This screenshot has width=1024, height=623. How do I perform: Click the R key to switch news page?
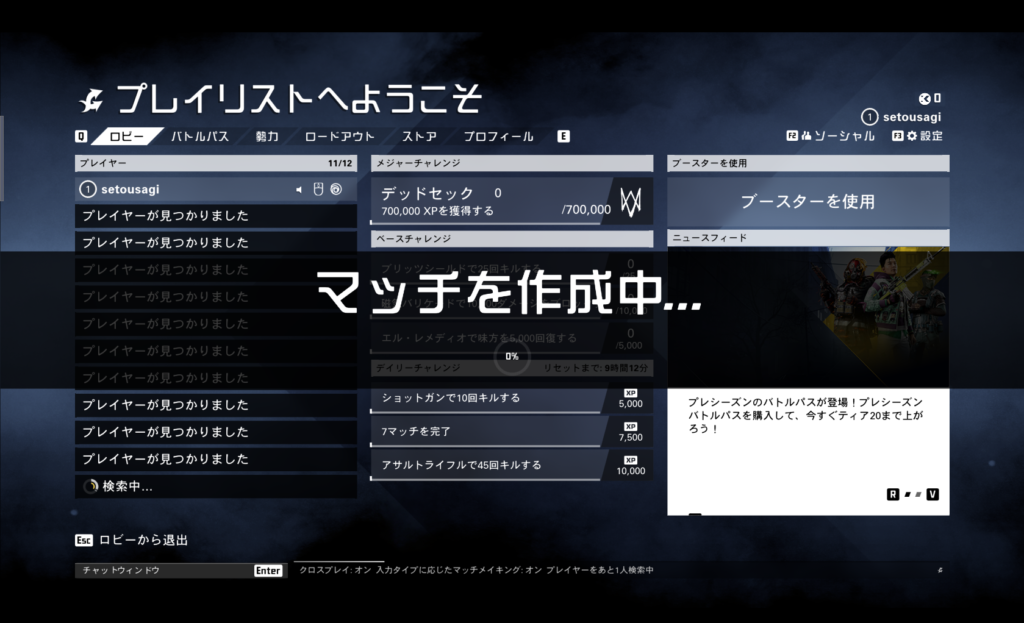(893, 494)
